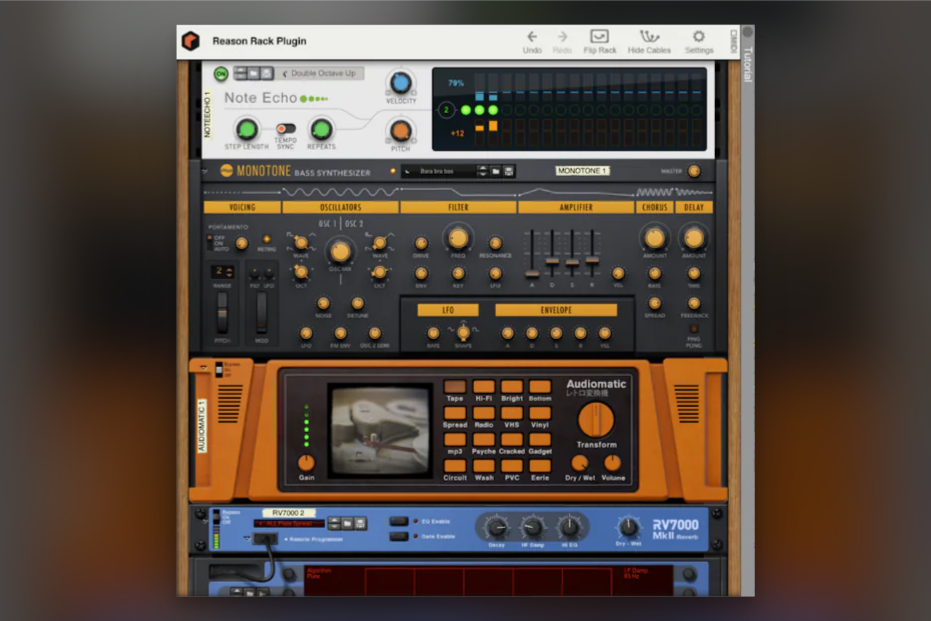This screenshot has height=621, width=931.
Task: Click the Audiomatic Transform knob
Action: click(x=596, y=420)
